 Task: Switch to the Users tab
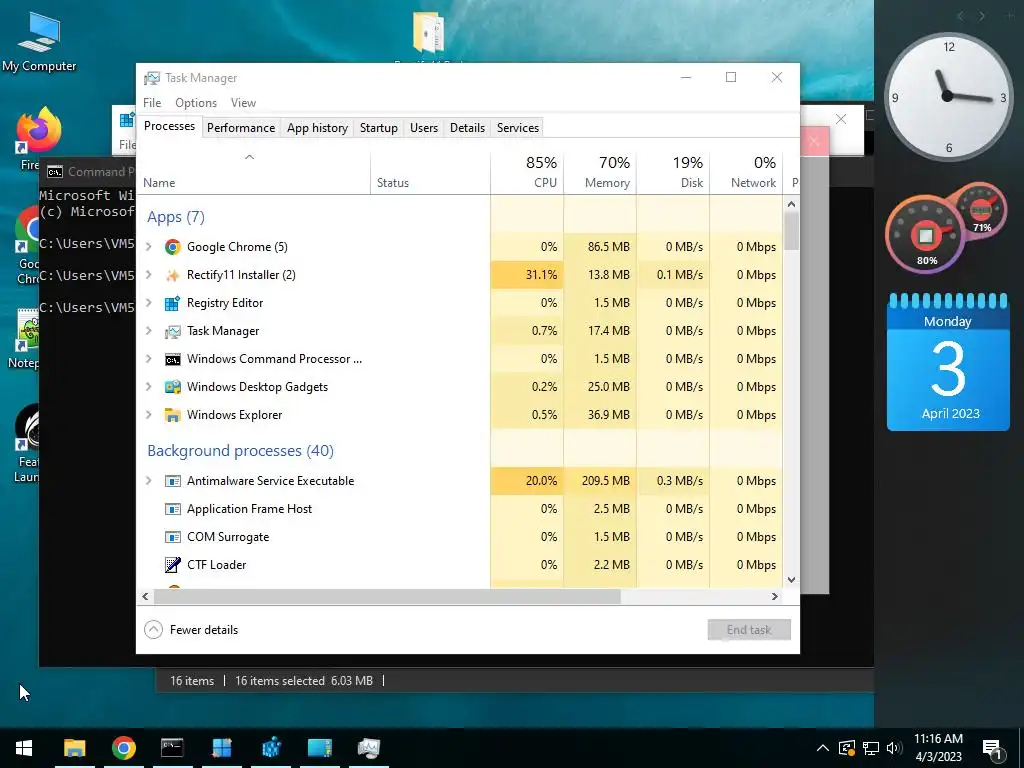coord(424,128)
